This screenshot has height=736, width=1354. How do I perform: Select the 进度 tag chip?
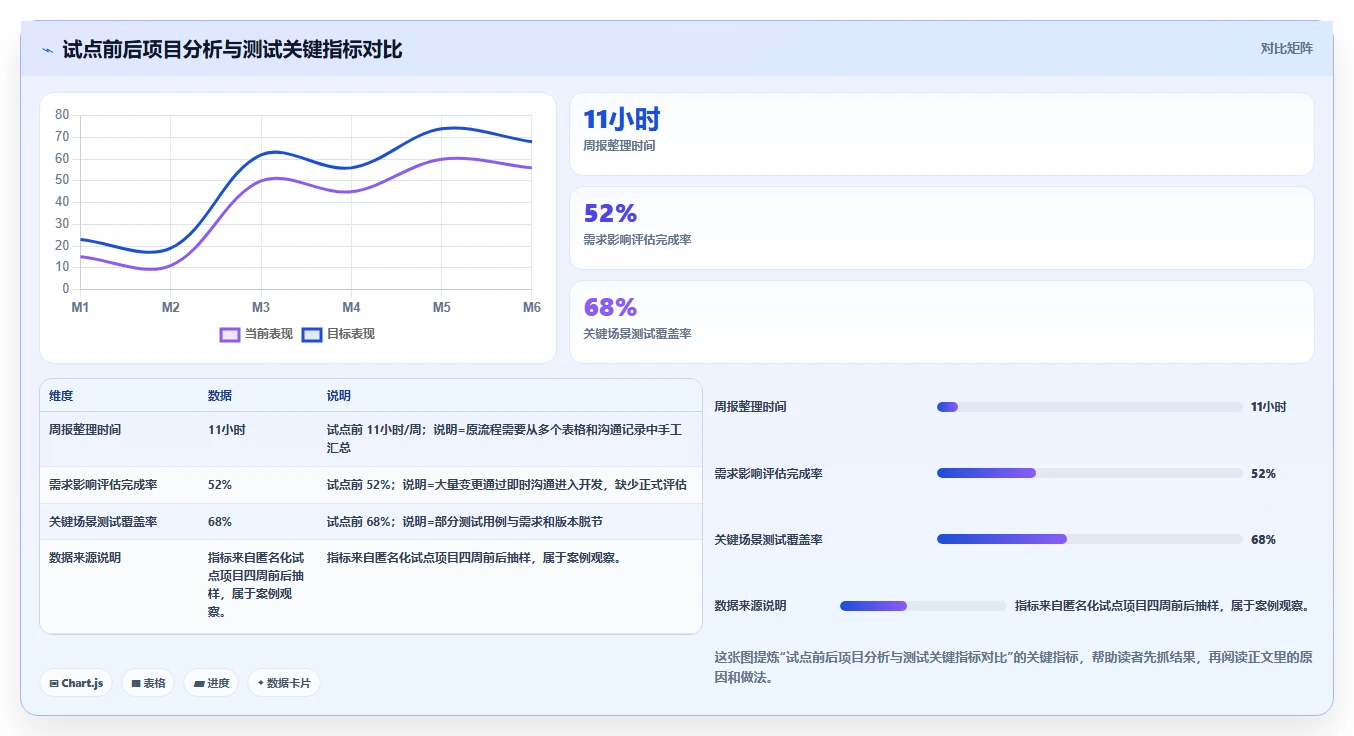tap(211, 683)
